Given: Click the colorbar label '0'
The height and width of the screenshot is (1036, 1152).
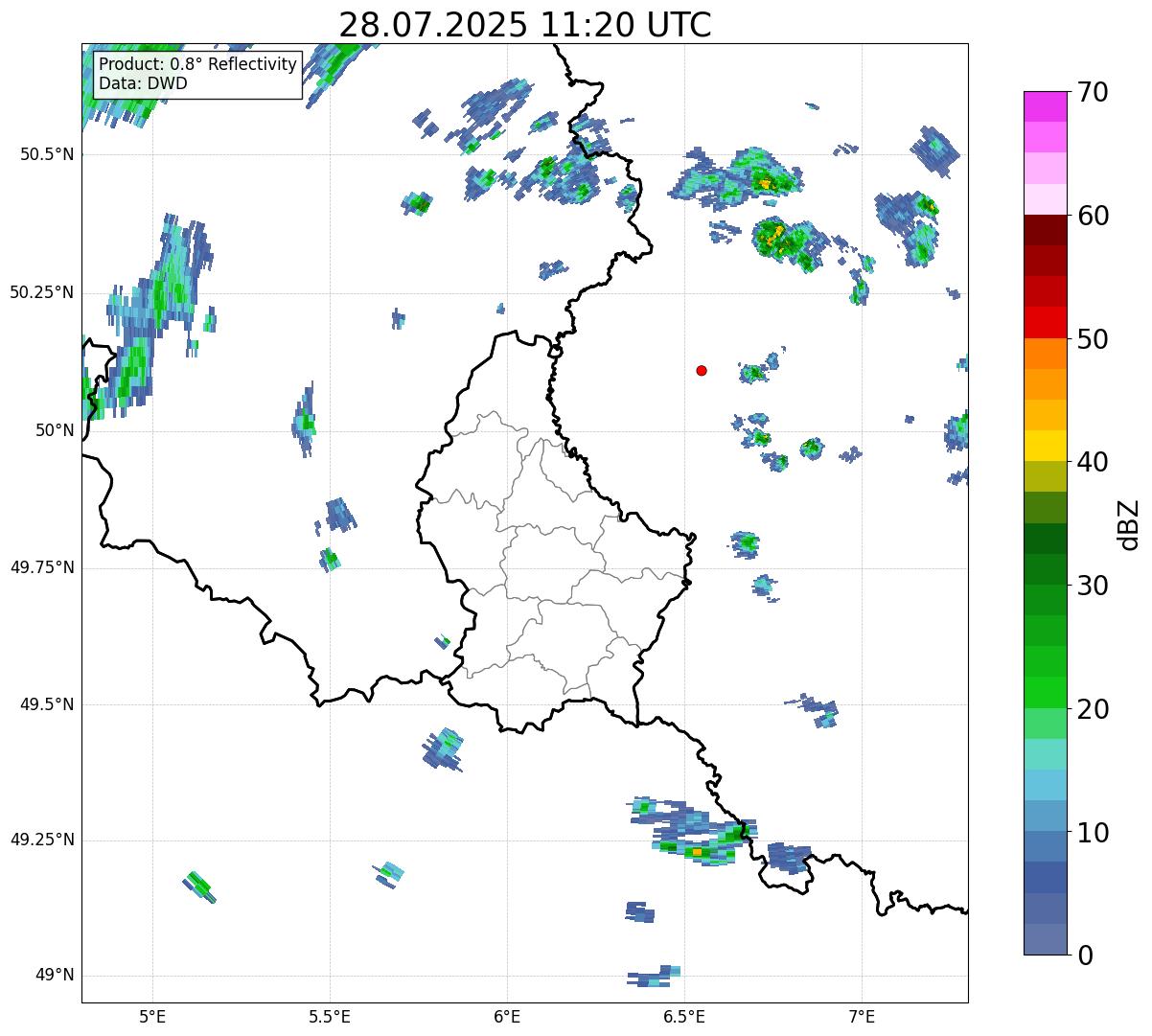Looking at the screenshot, I should click(1085, 955).
